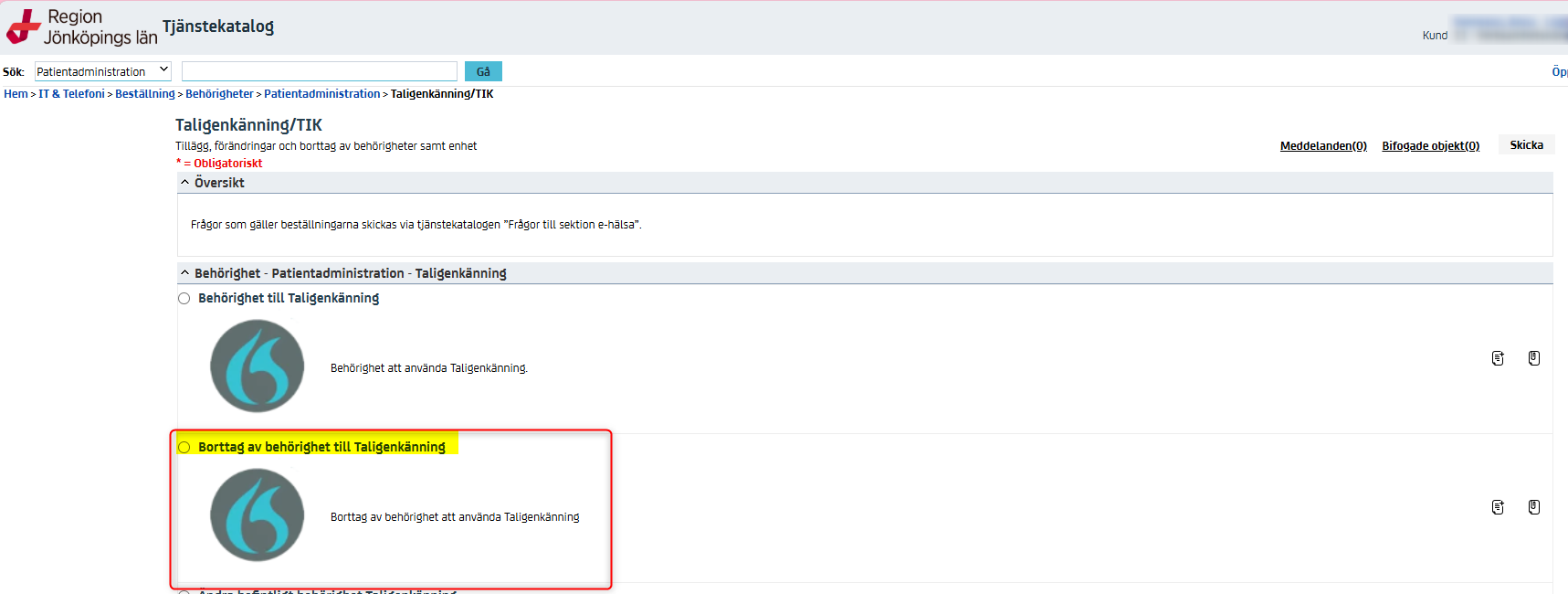This screenshot has height=594, width=1568.
Task: Go to Hem in the breadcrumb
Action: point(16,94)
